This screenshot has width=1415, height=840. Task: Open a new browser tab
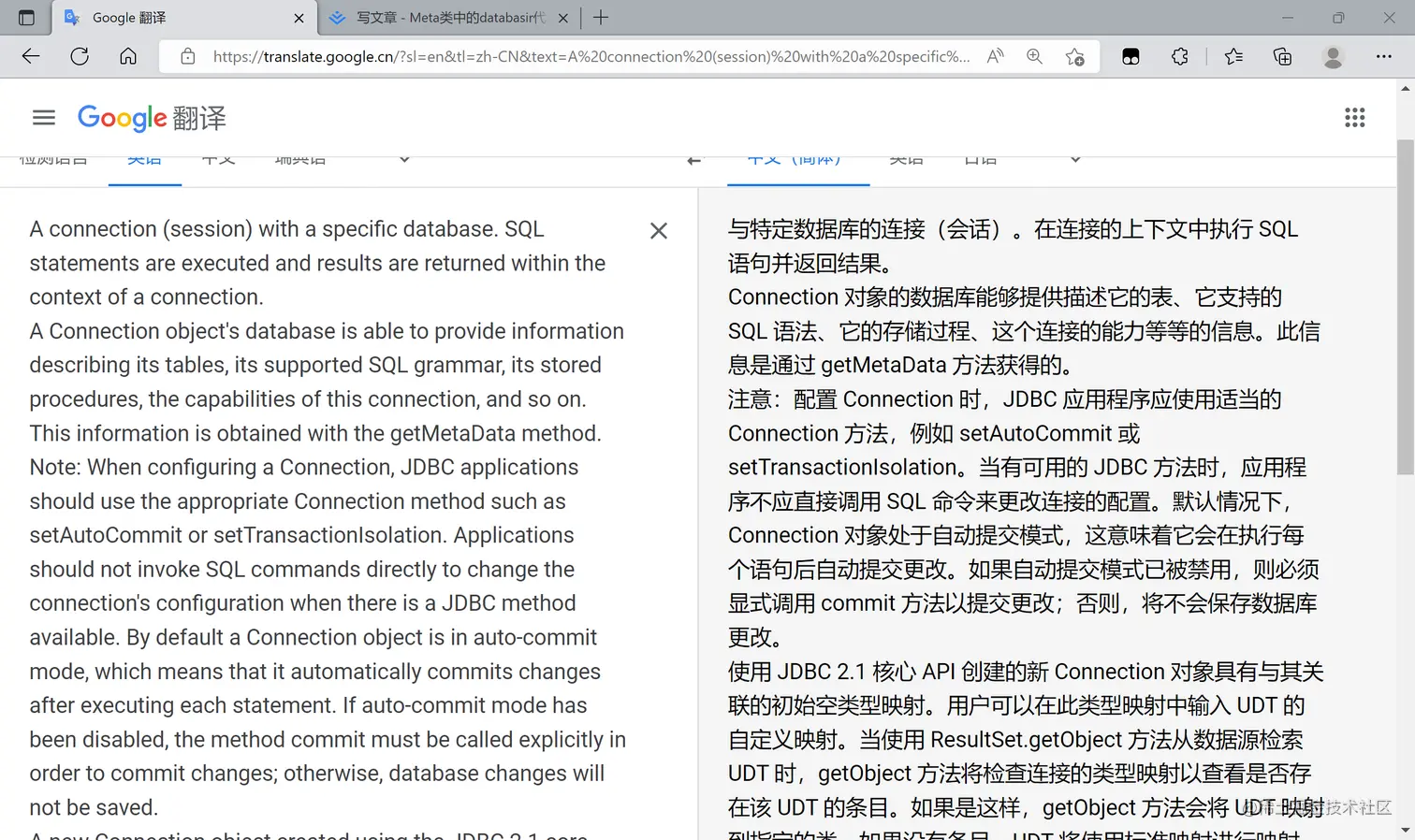[x=601, y=18]
